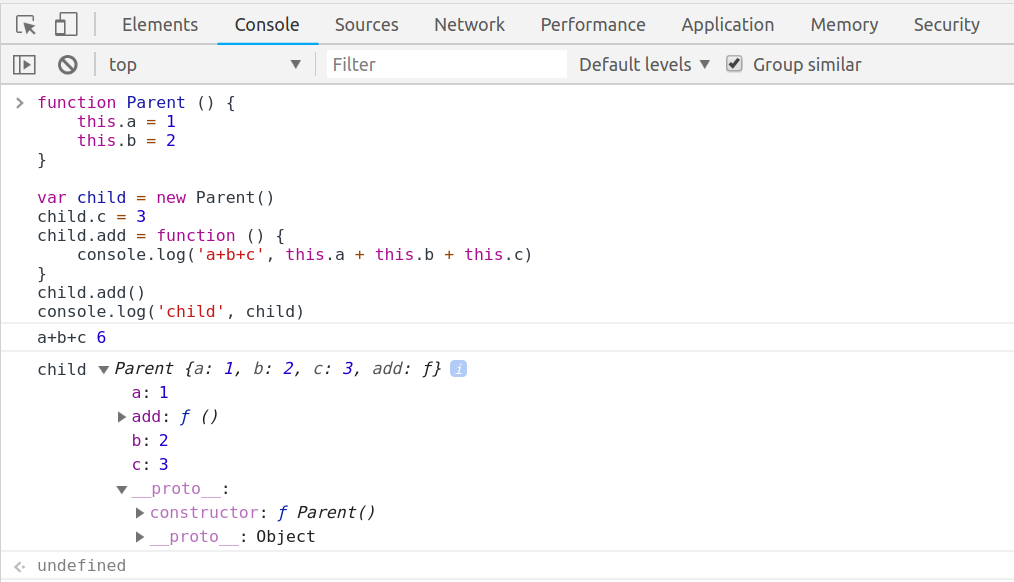Toggle the Group similar checkbox
This screenshot has width=1014, height=582.
[x=735, y=65]
